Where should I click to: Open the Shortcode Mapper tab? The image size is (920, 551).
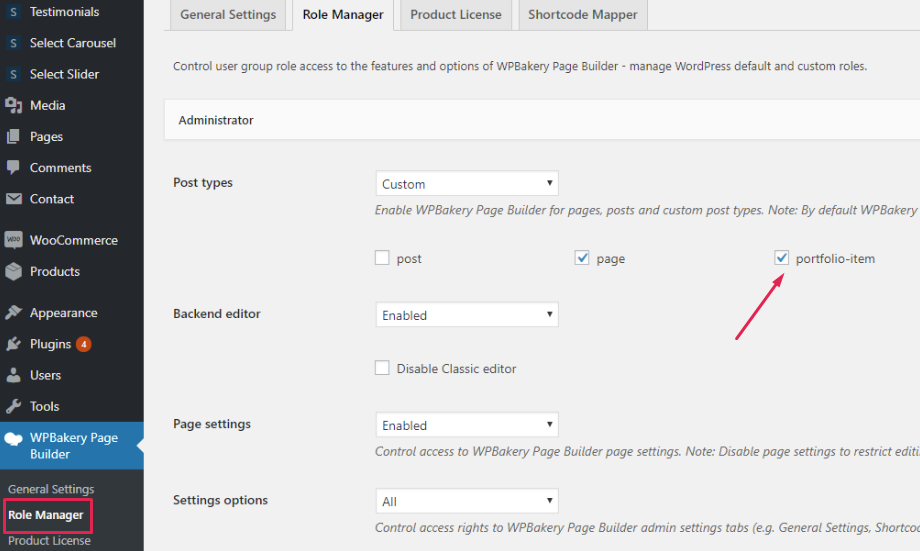(583, 15)
